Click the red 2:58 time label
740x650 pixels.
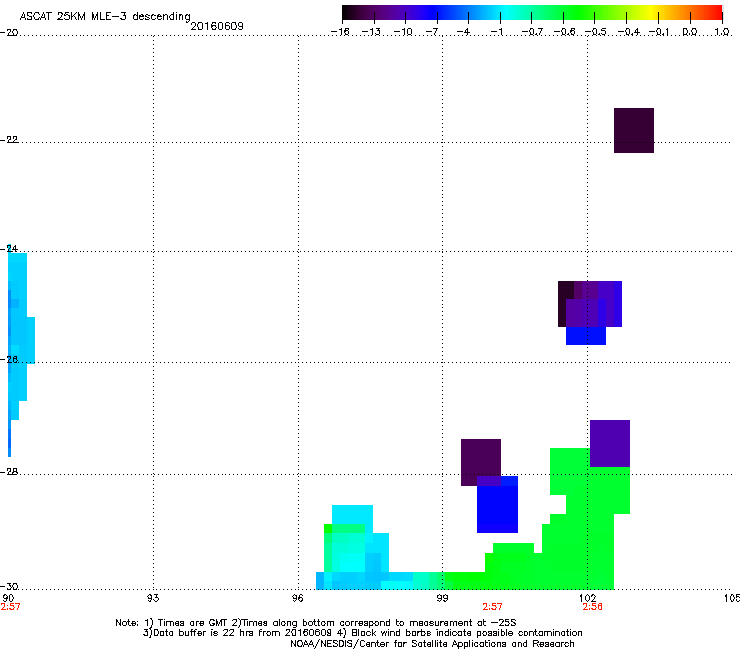(x=592, y=607)
